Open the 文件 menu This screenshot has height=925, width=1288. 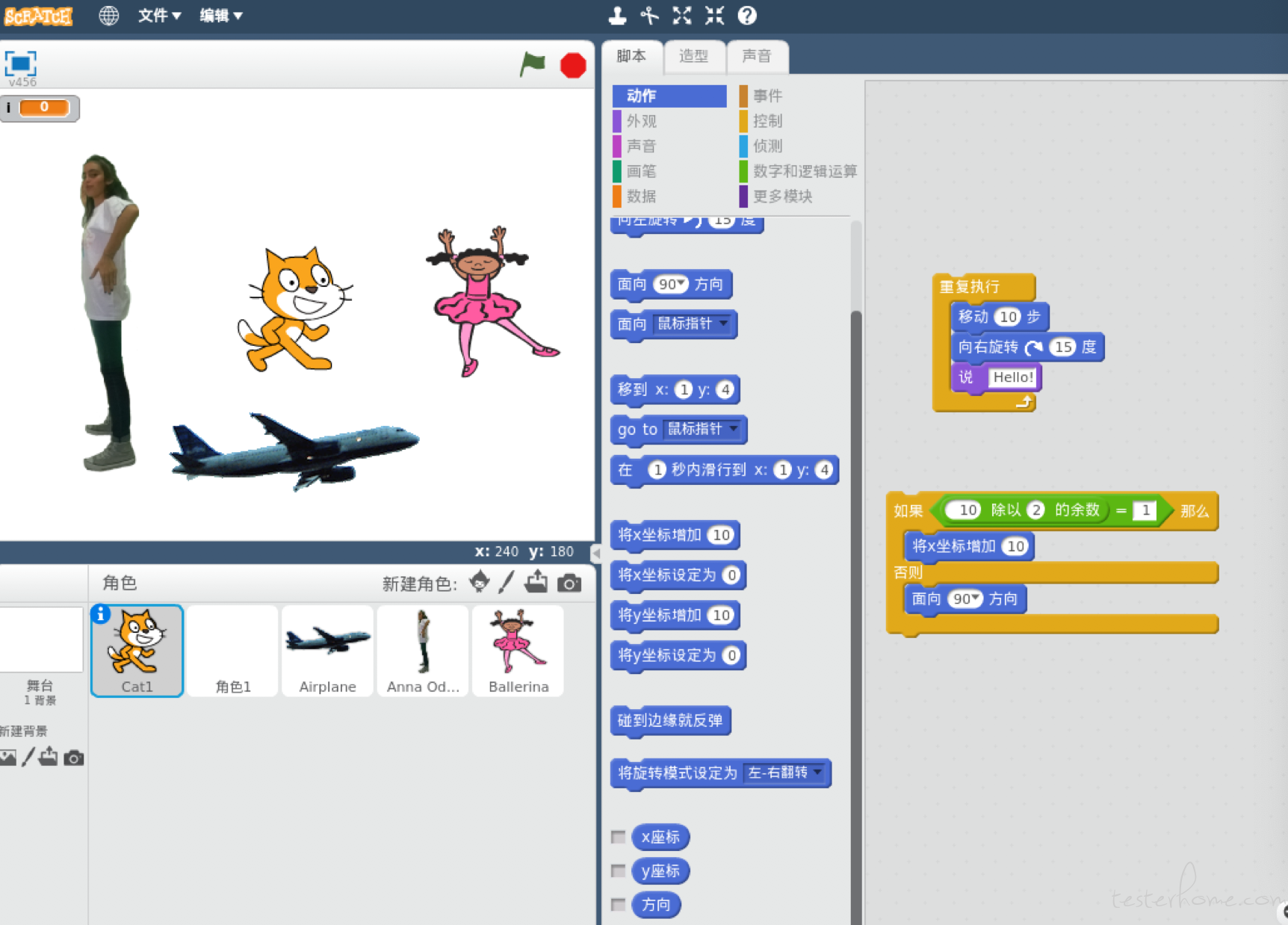click(159, 16)
